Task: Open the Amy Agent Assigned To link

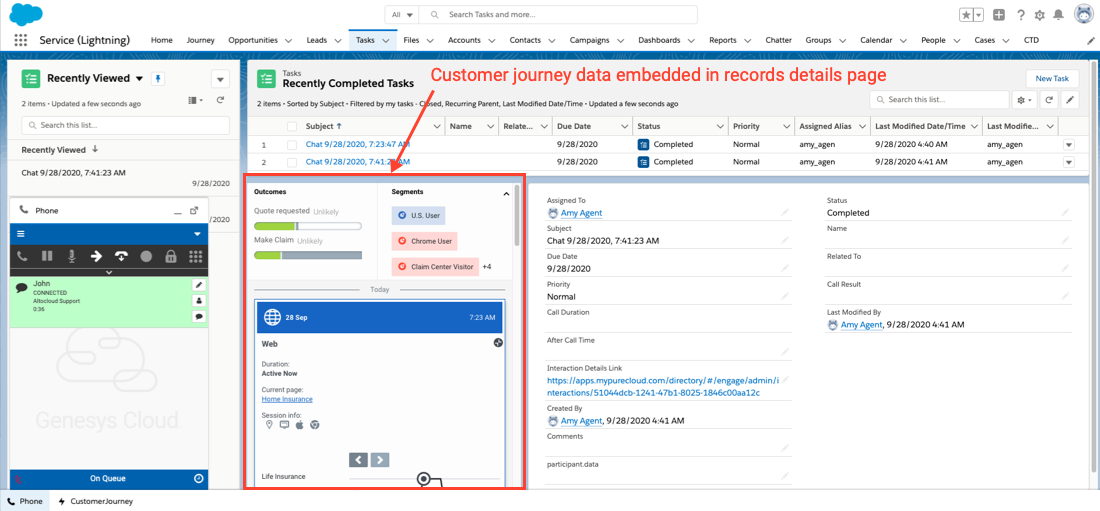Action: click(x=581, y=213)
